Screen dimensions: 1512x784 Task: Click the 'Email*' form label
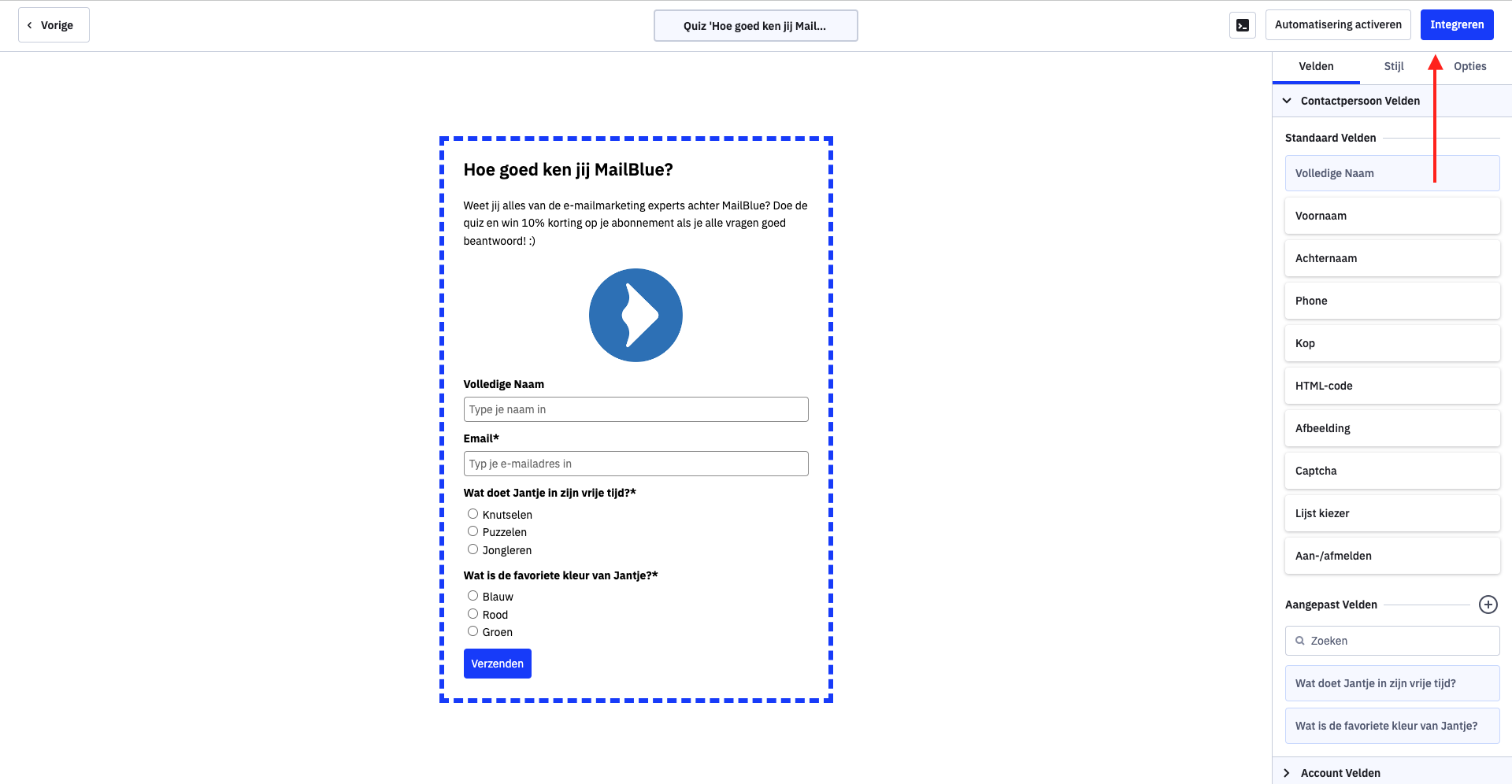[481, 438]
